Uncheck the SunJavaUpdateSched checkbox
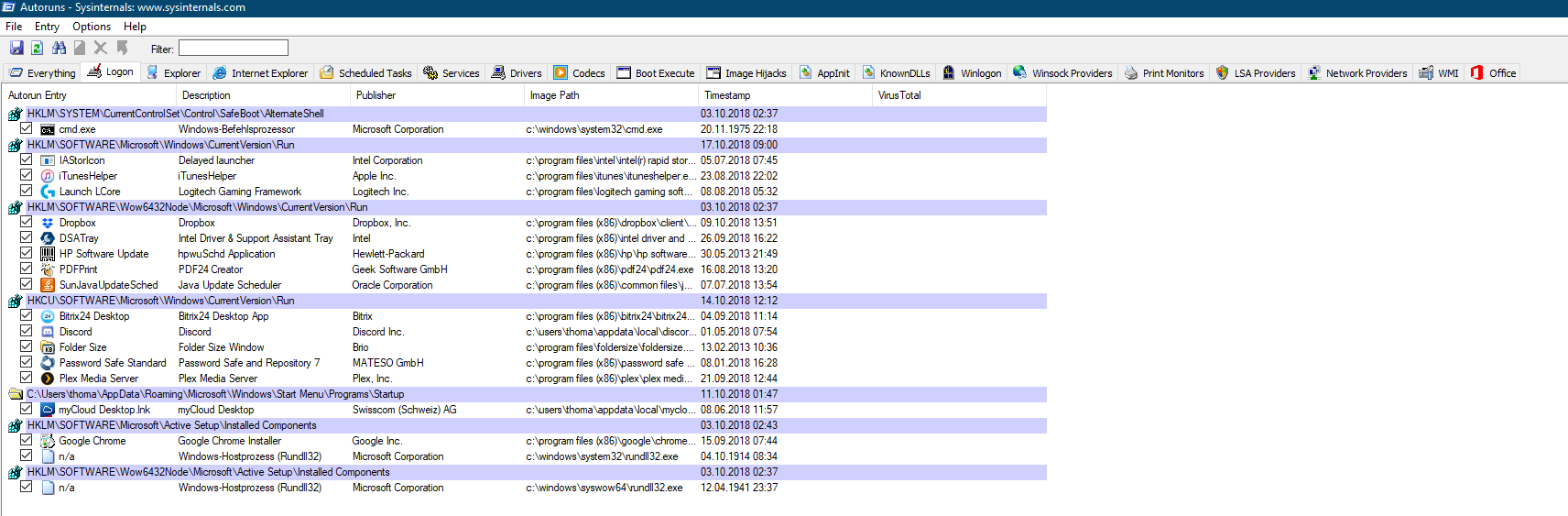 [27, 284]
